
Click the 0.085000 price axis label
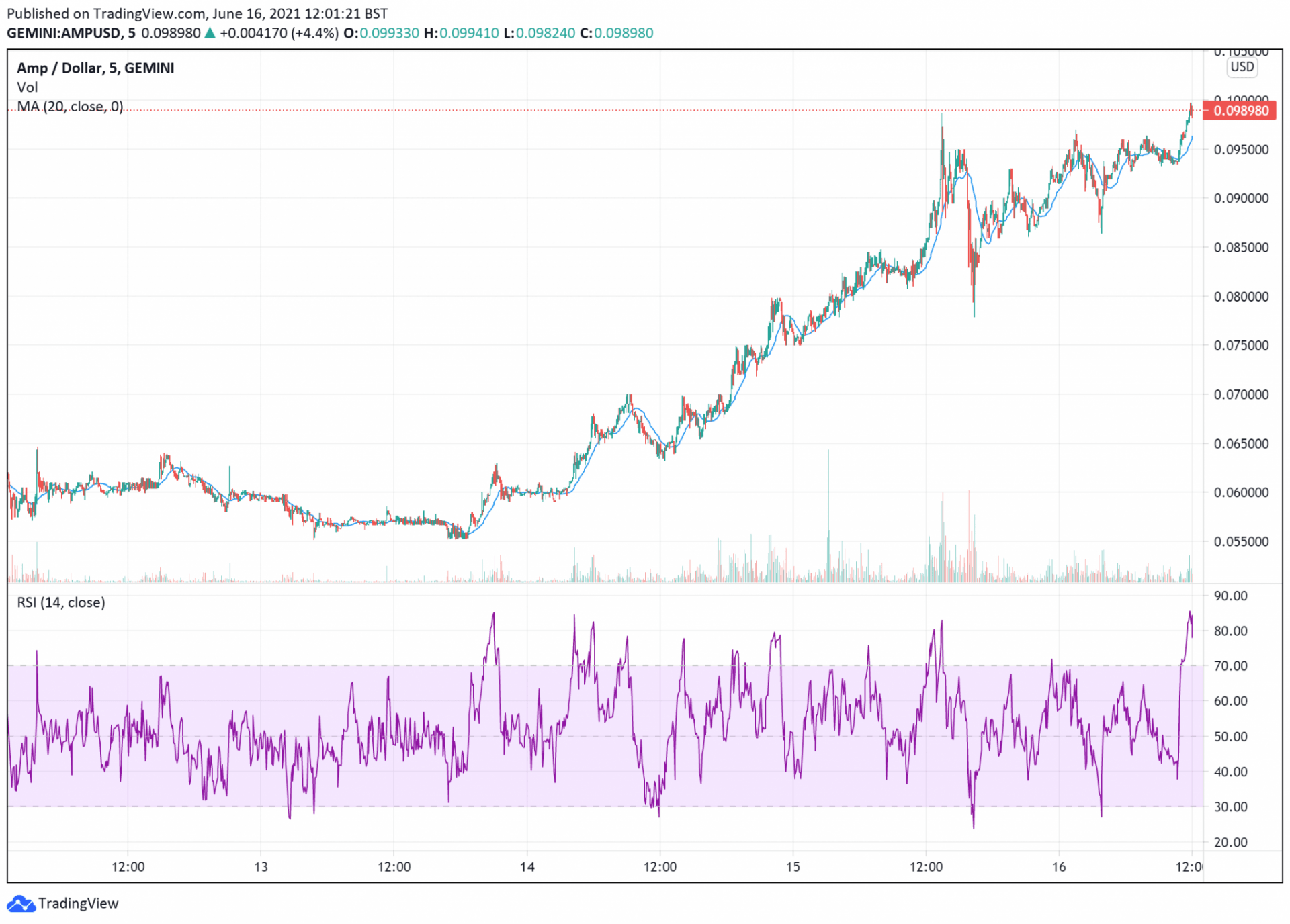tap(1241, 248)
